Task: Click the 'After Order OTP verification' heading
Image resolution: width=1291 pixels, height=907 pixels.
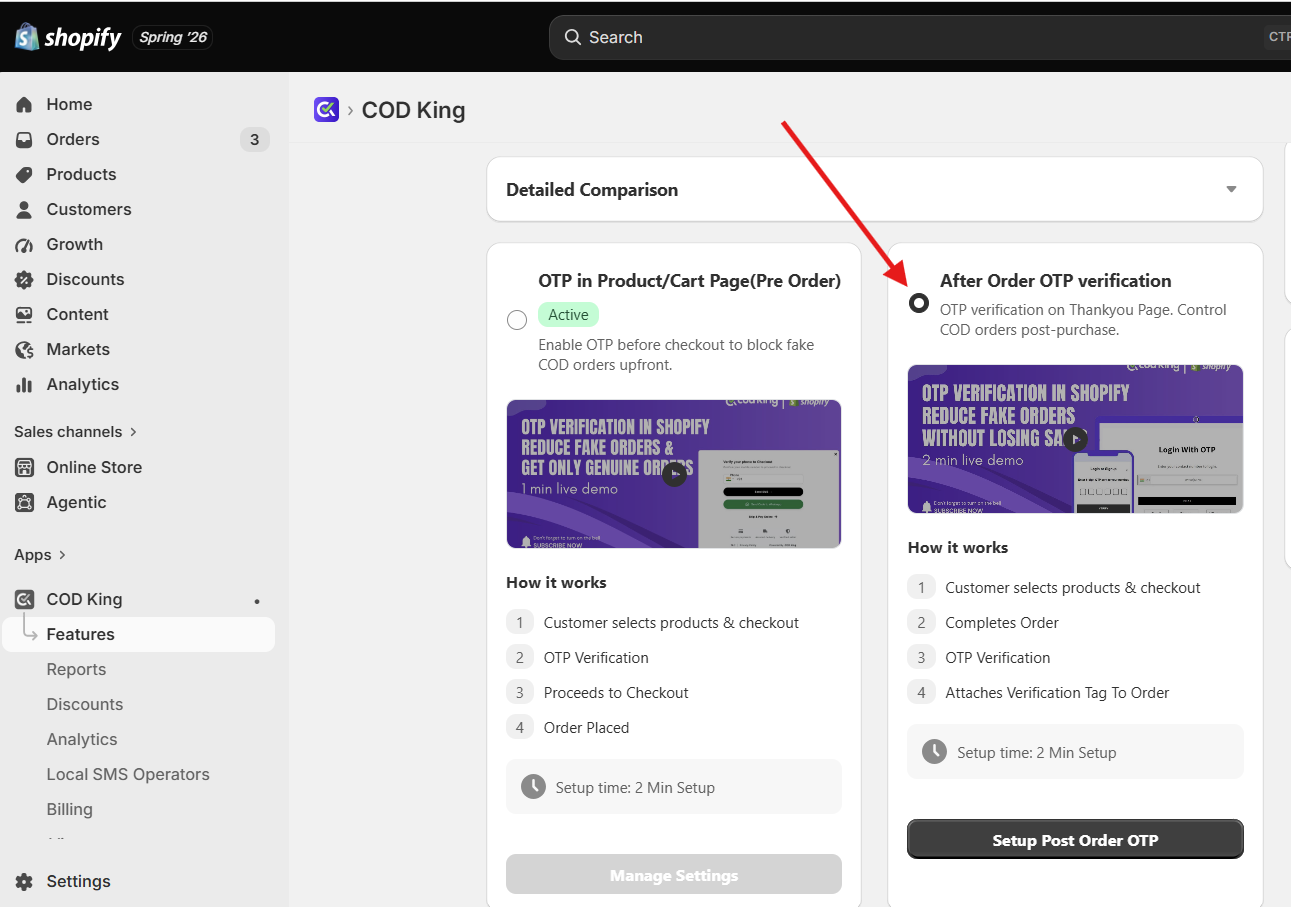Action: pyautogui.click(x=1056, y=281)
